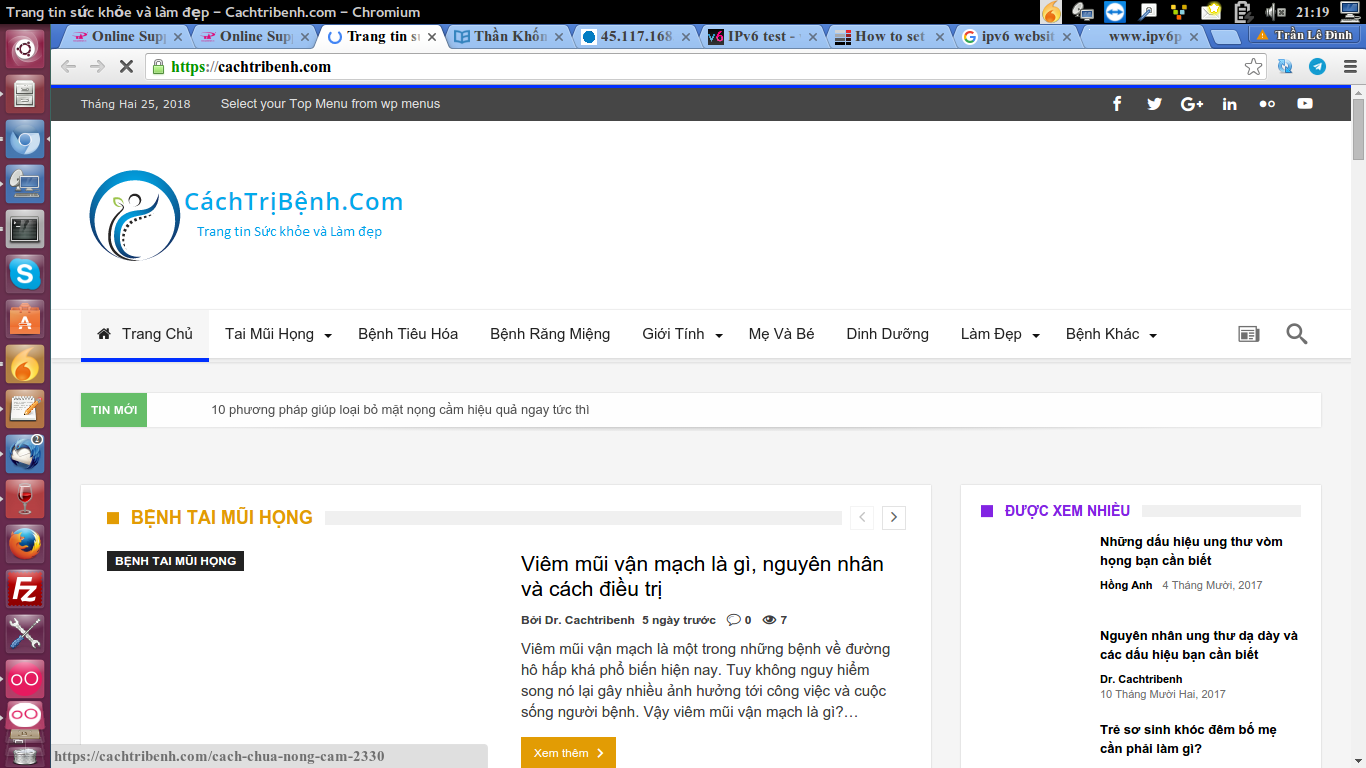Visit the site's Facebook page icon
Screen dimensions: 1366x768
point(1117,104)
